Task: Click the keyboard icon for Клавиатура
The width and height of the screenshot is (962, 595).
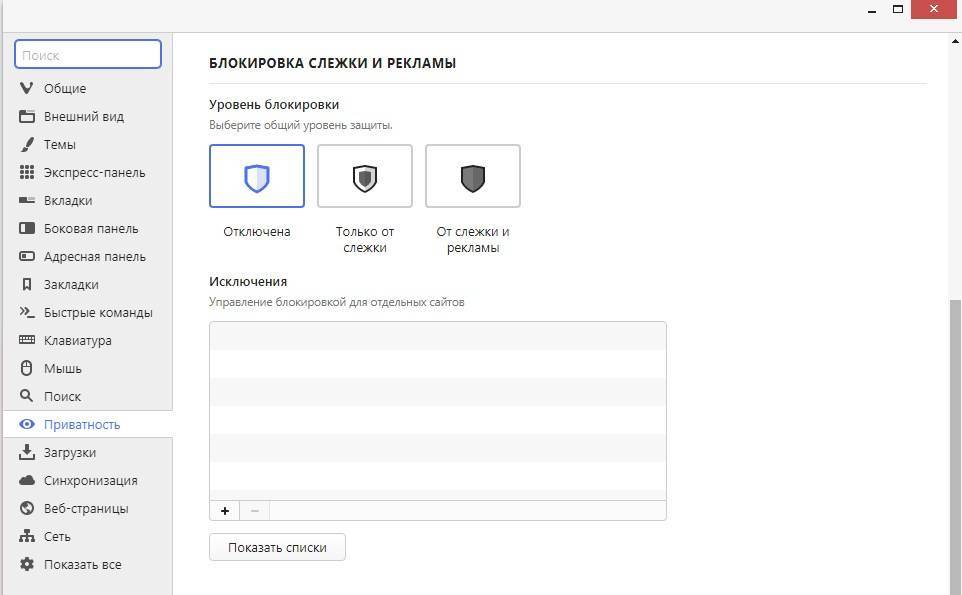Action: (x=27, y=340)
